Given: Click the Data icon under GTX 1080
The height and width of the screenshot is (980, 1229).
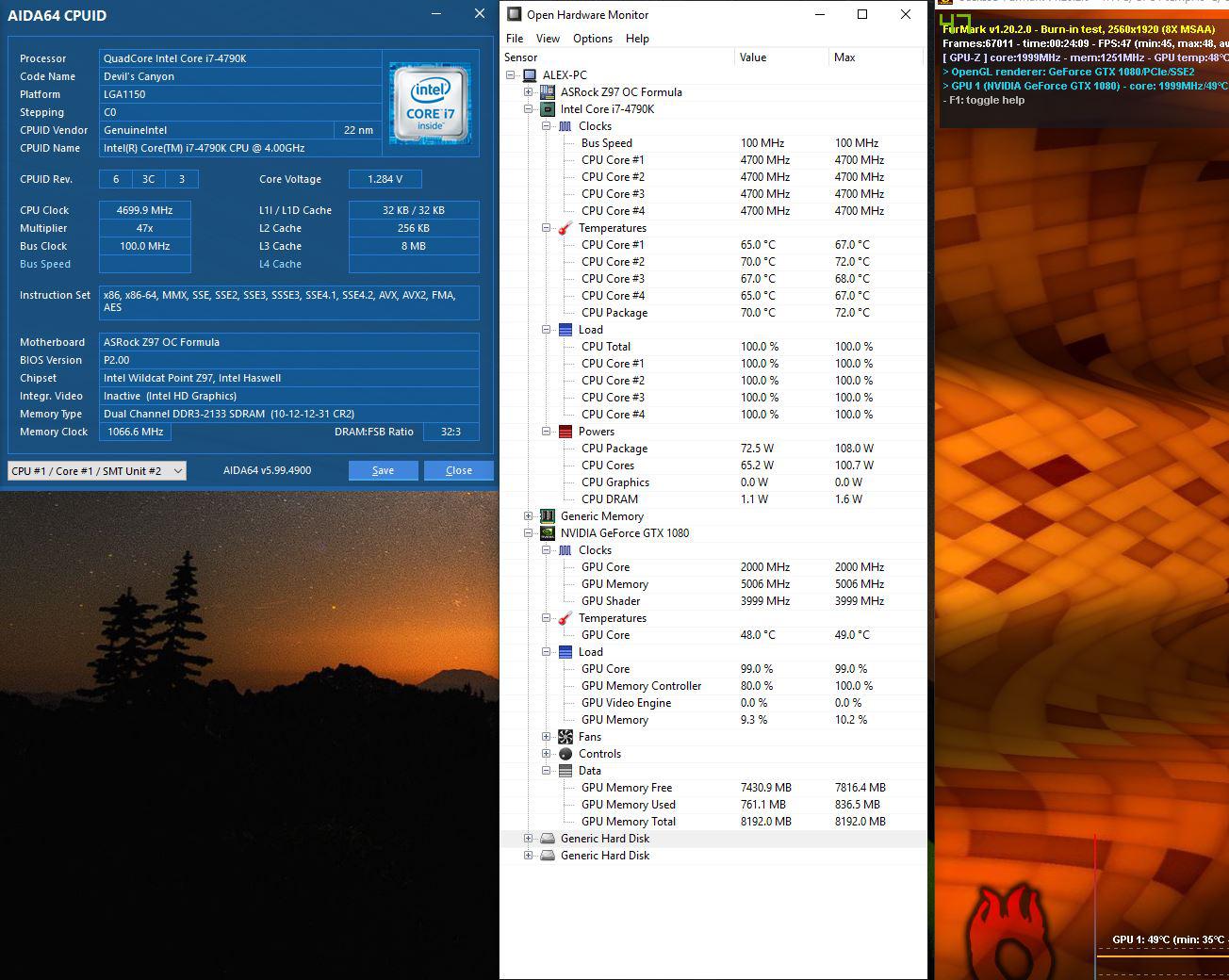Looking at the screenshot, I should [x=565, y=771].
